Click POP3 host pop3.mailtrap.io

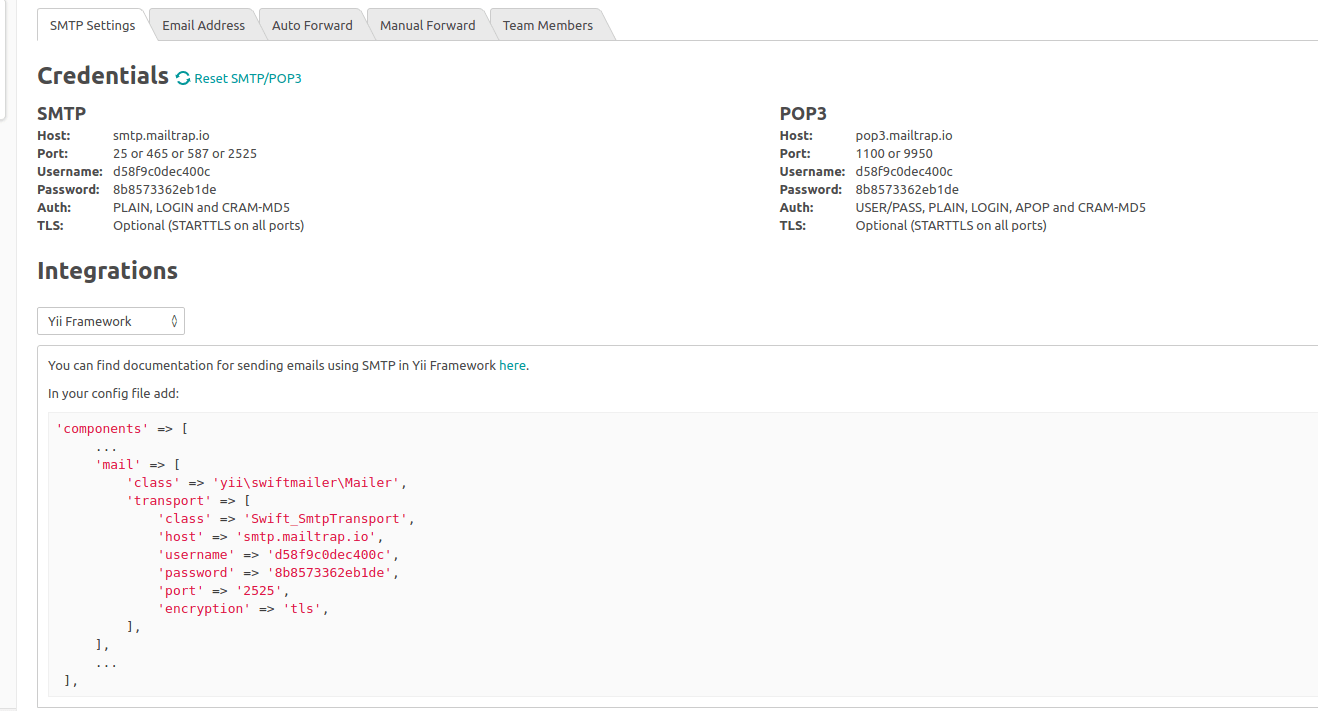(x=904, y=135)
